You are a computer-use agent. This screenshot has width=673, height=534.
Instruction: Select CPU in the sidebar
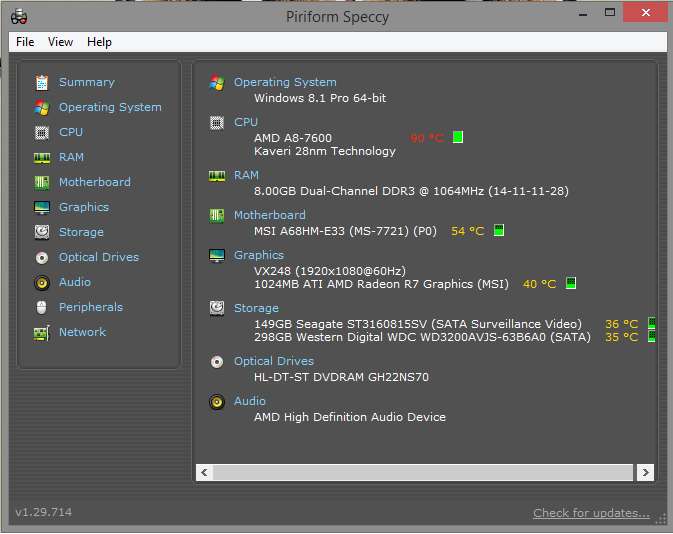pos(71,132)
